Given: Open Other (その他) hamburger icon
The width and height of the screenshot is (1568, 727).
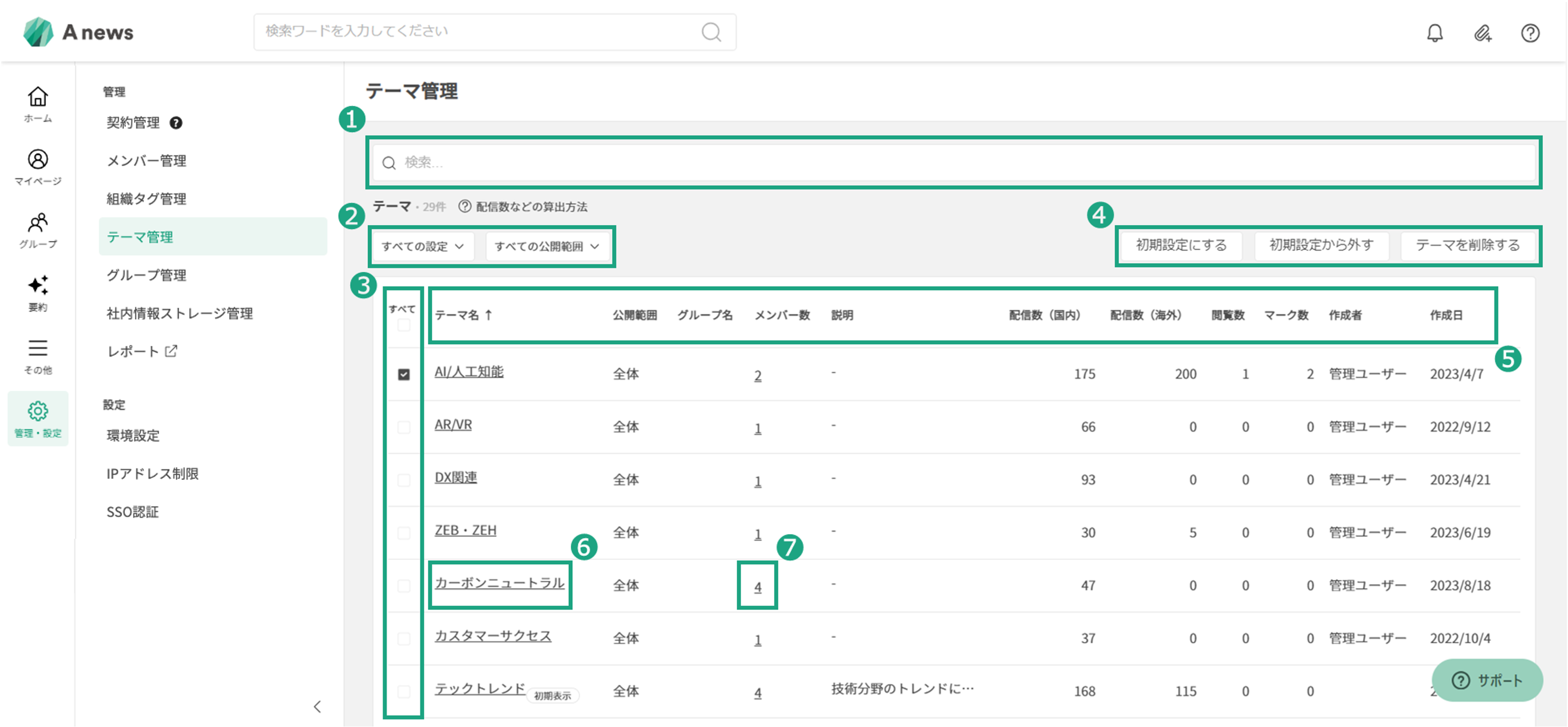Looking at the screenshot, I should click(x=38, y=356).
